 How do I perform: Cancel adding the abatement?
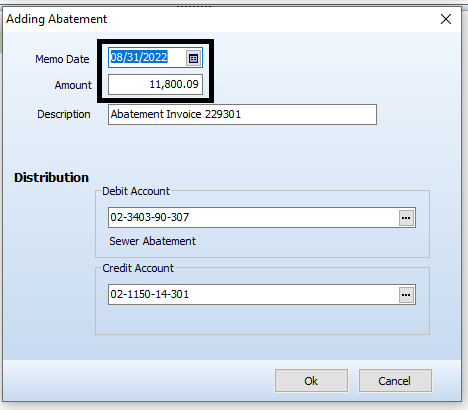click(x=395, y=381)
